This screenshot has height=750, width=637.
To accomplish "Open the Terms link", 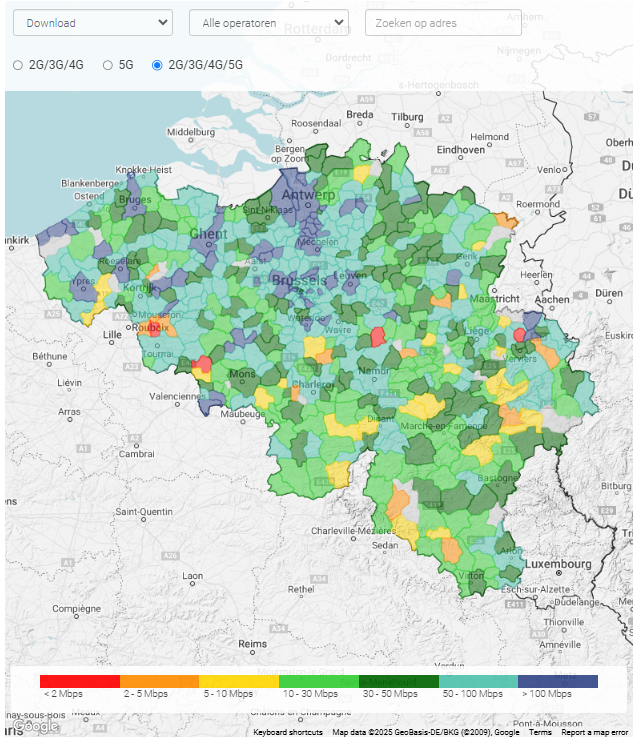I will pyautogui.click(x=540, y=733).
